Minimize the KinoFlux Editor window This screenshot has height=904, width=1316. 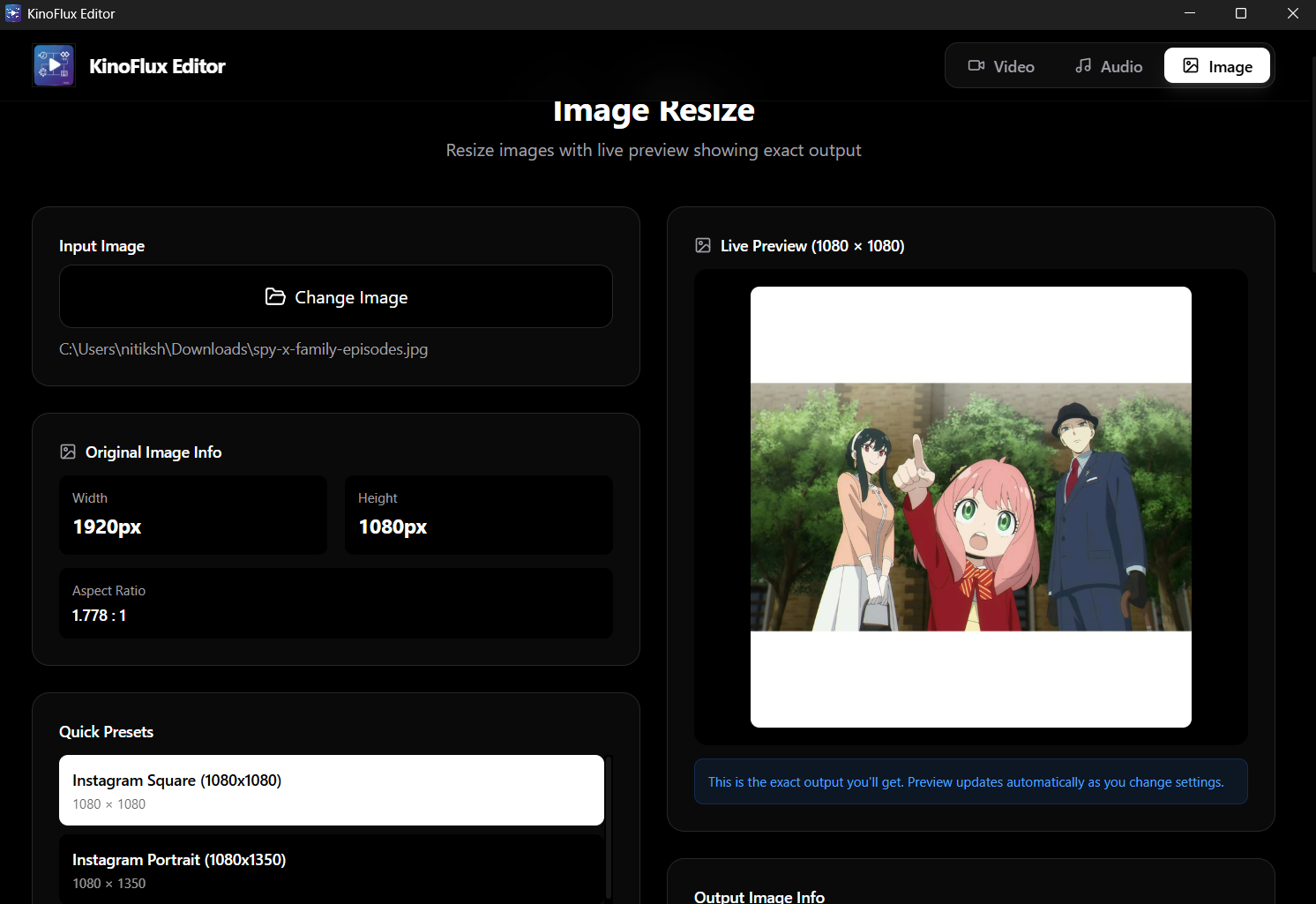[1189, 14]
